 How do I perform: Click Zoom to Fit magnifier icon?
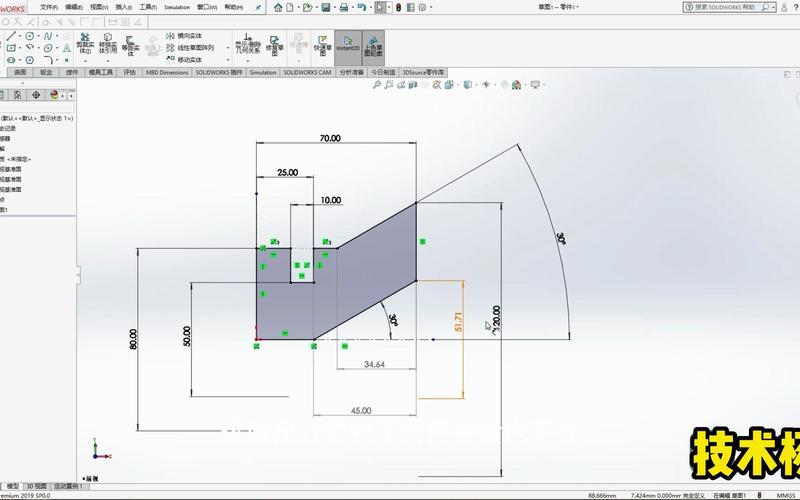click(377, 85)
